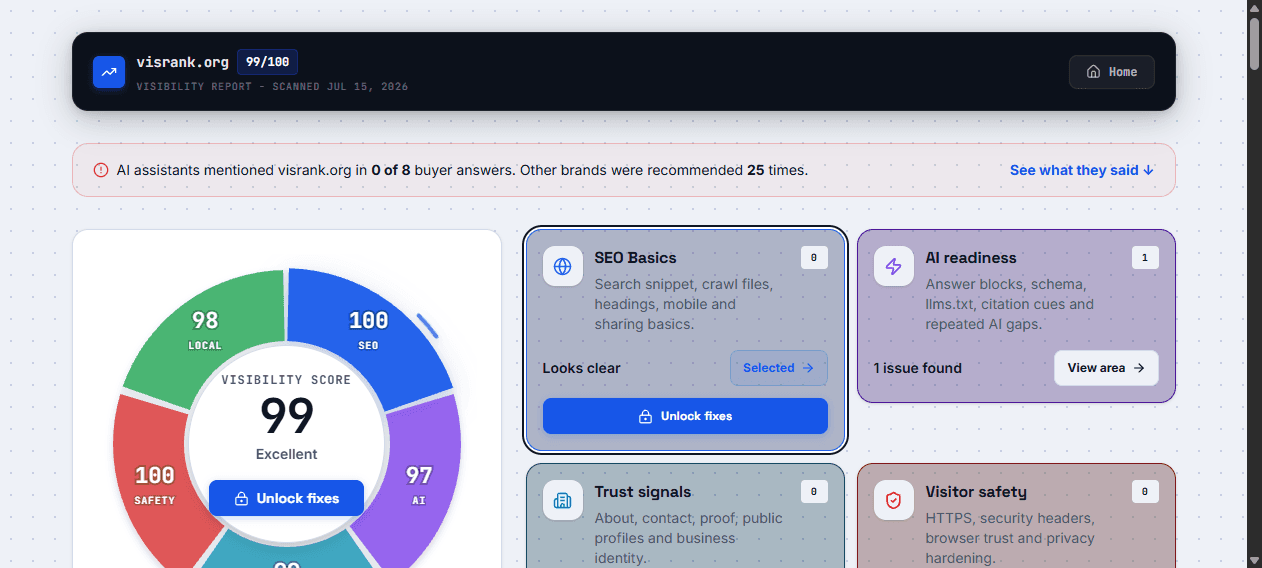The width and height of the screenshot is (1262, 568).
Task: Click the AI readiness lightning icon
Action: tap(894, 267)
